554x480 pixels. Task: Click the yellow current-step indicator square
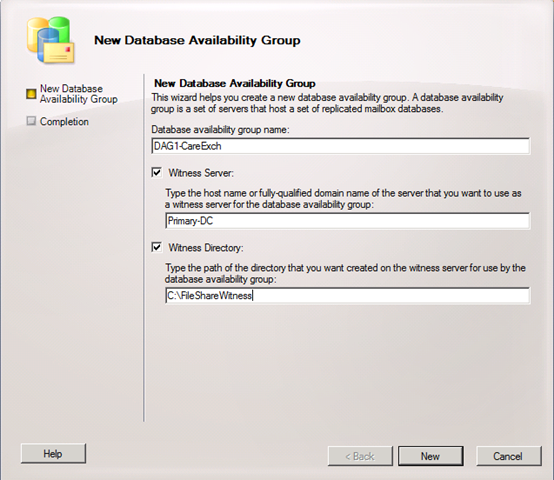(x=31, y=94)
